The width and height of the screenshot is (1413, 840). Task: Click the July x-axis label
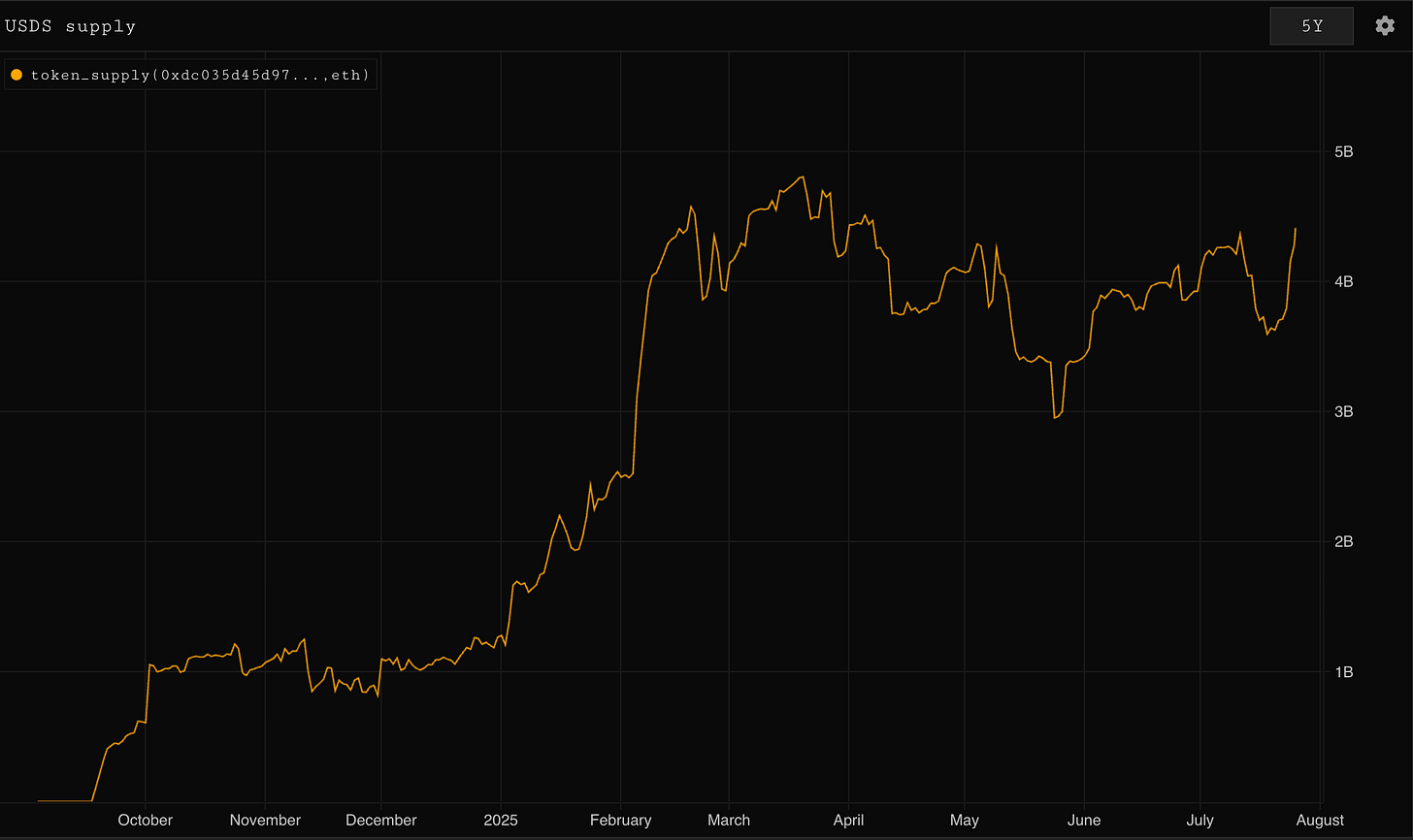(x=1200, y=821)
